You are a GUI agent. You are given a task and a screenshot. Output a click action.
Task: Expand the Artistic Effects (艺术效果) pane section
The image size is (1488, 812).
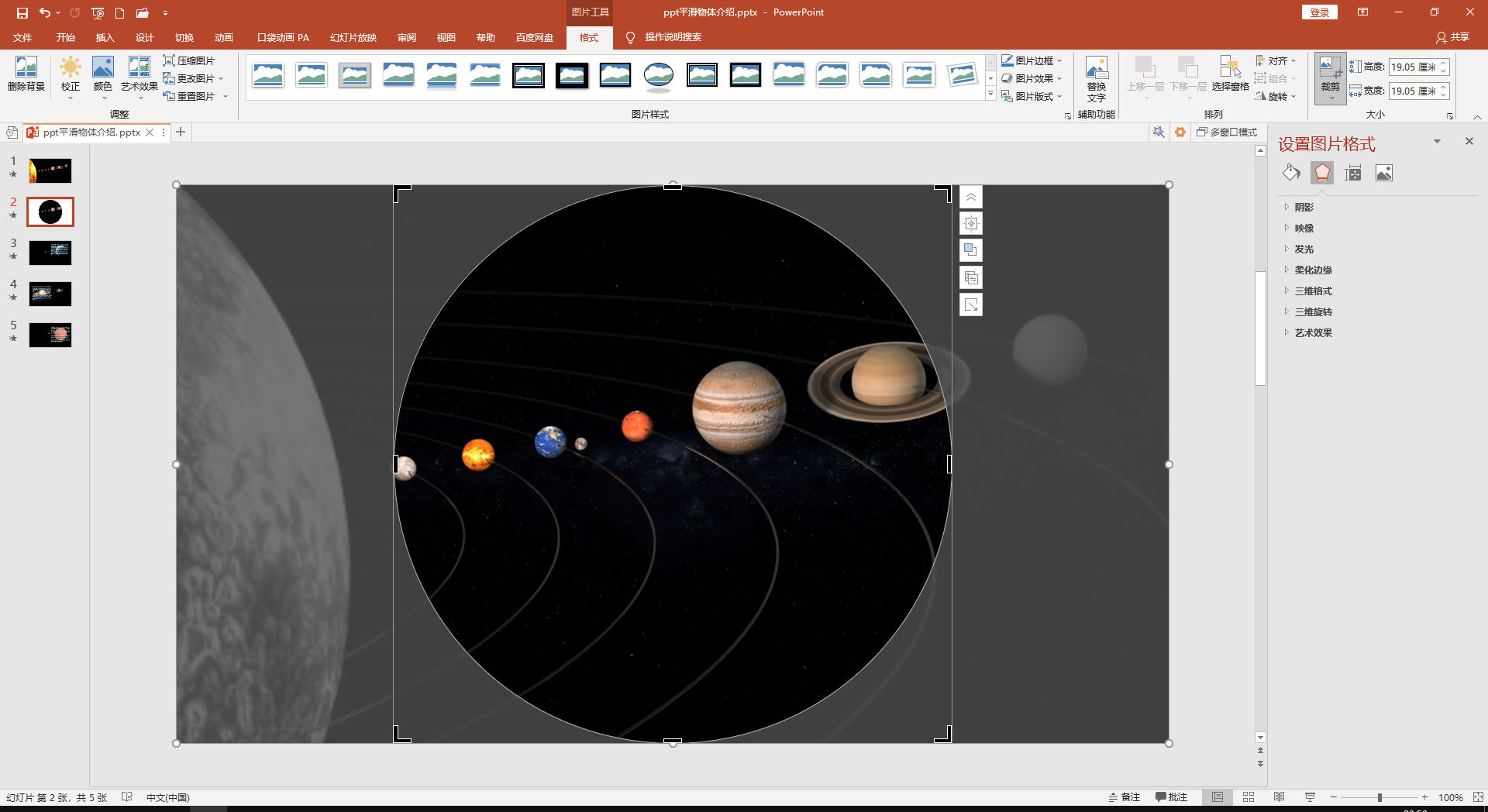tap(1313, 332)
